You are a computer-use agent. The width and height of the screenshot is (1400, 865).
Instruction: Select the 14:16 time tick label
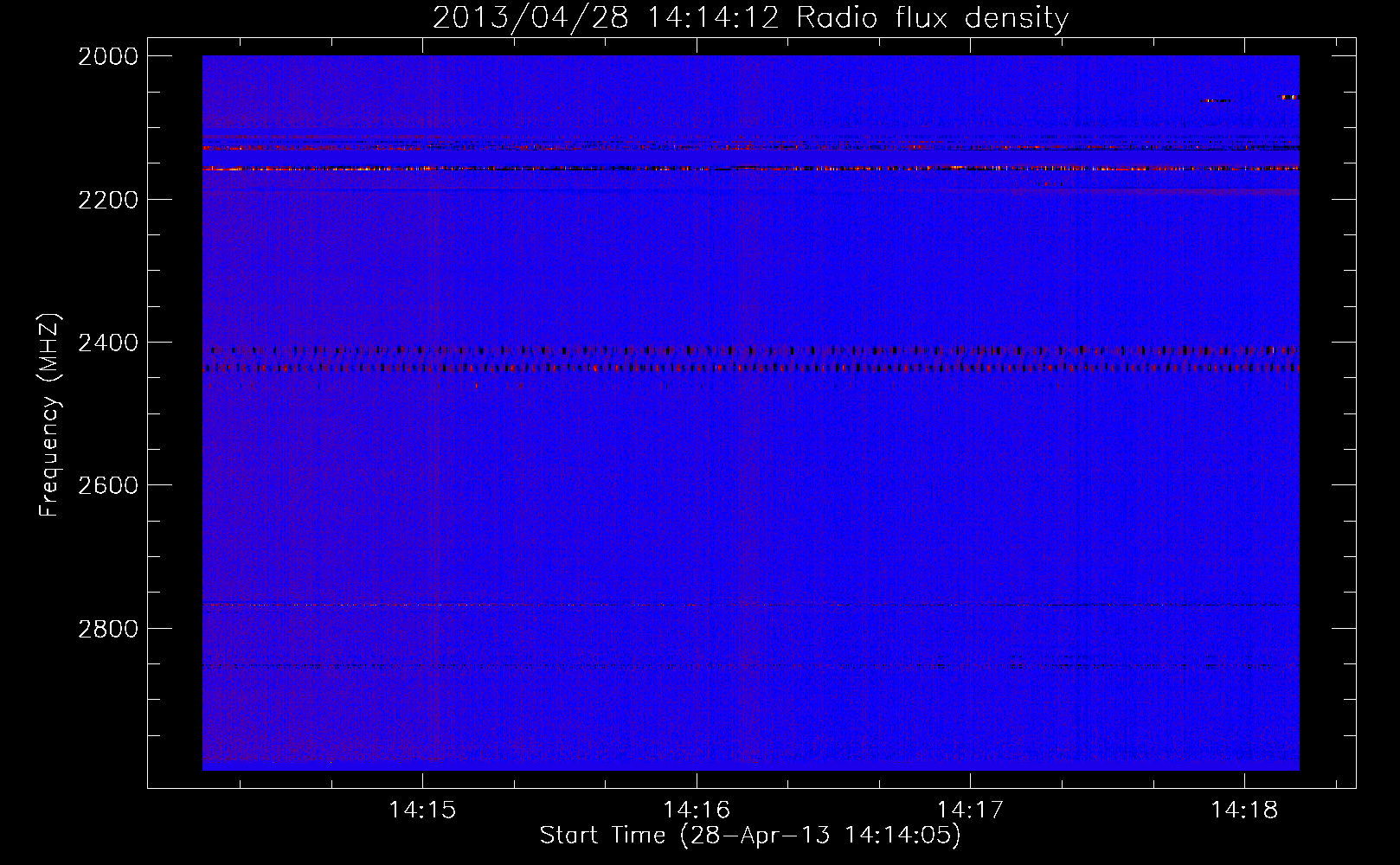tap(697, 810)
